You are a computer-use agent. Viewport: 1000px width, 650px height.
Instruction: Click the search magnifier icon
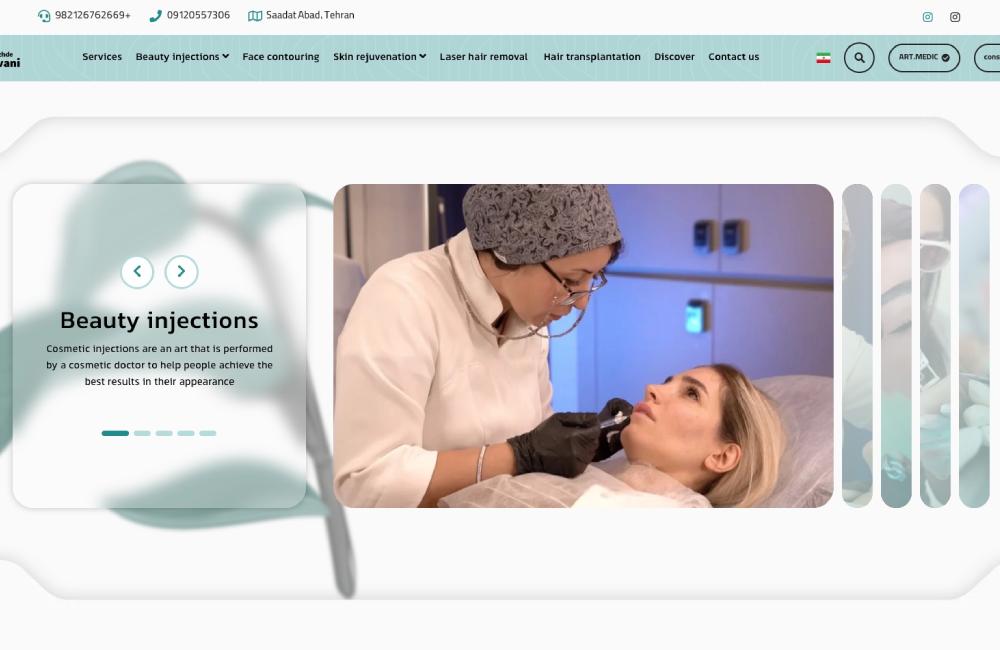[x=859, y=58]
